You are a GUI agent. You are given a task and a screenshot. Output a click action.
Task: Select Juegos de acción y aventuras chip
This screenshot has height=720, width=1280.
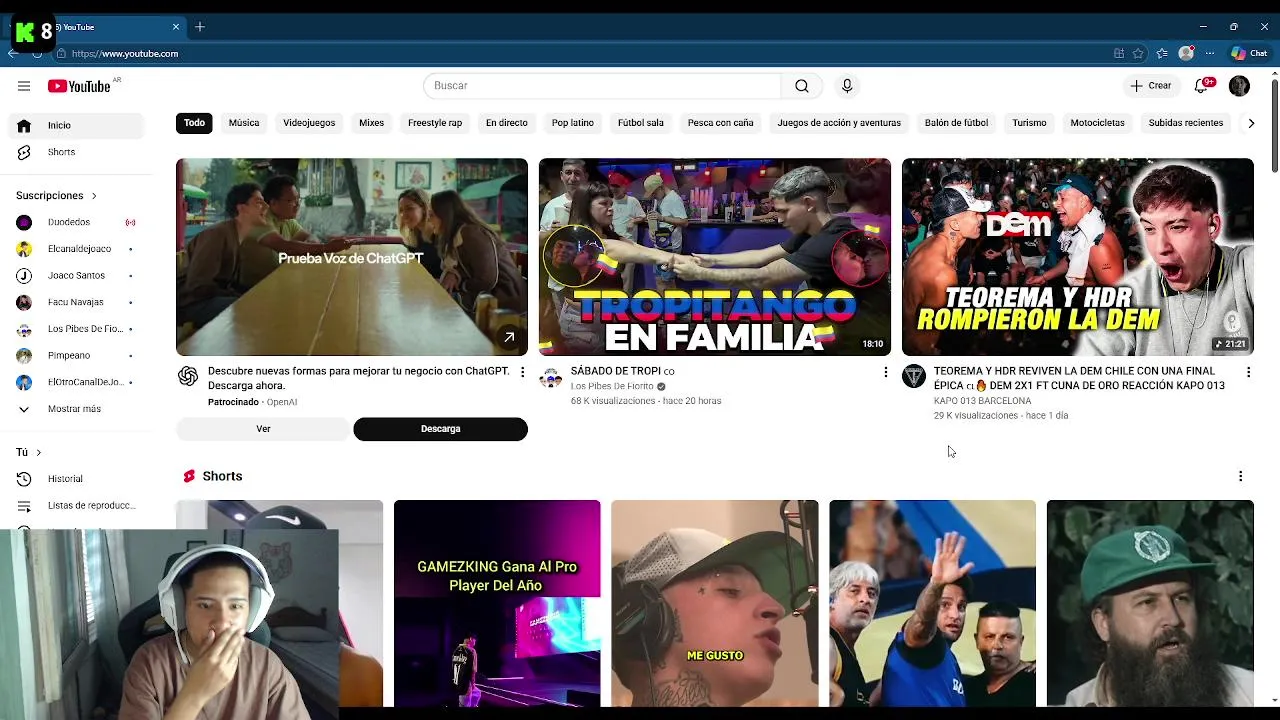839,123
